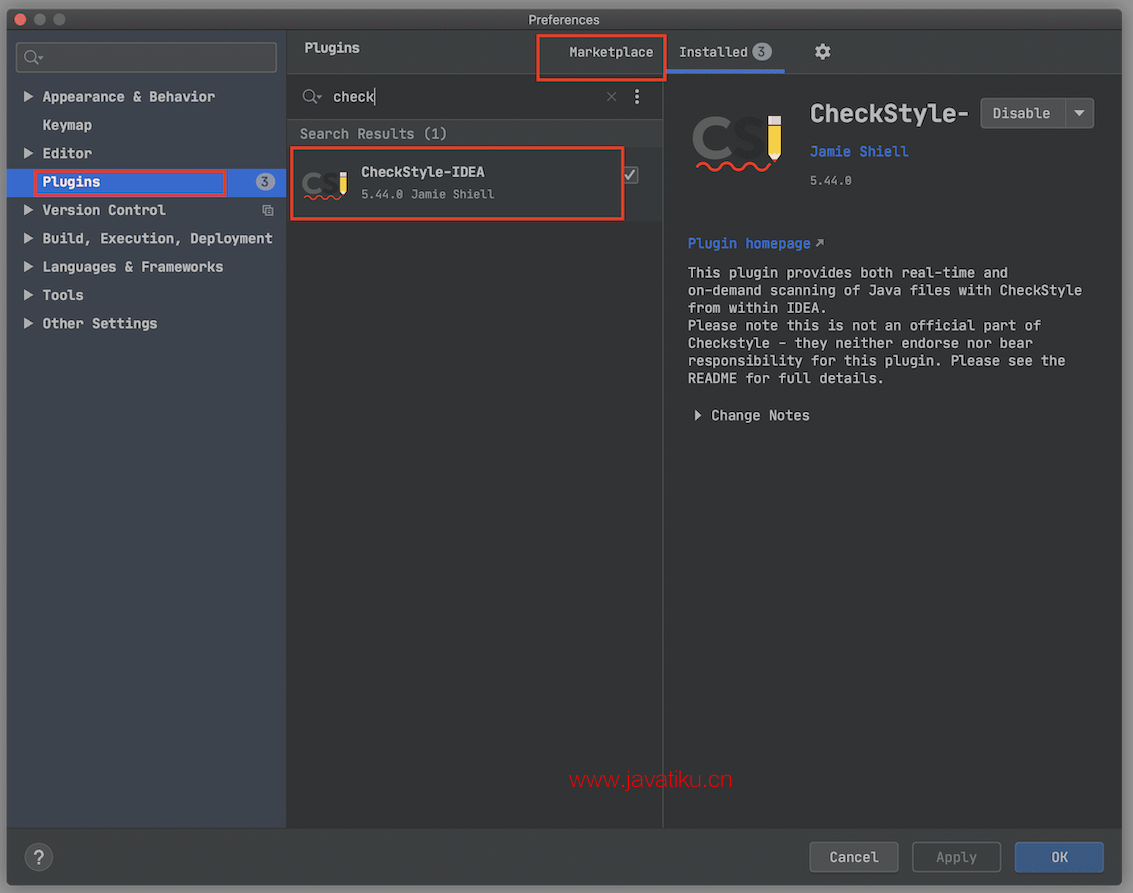The height and width of the screenshot is (893, 1133).
Task: Click the plugins settings gear icon
Action: point(822,52)
